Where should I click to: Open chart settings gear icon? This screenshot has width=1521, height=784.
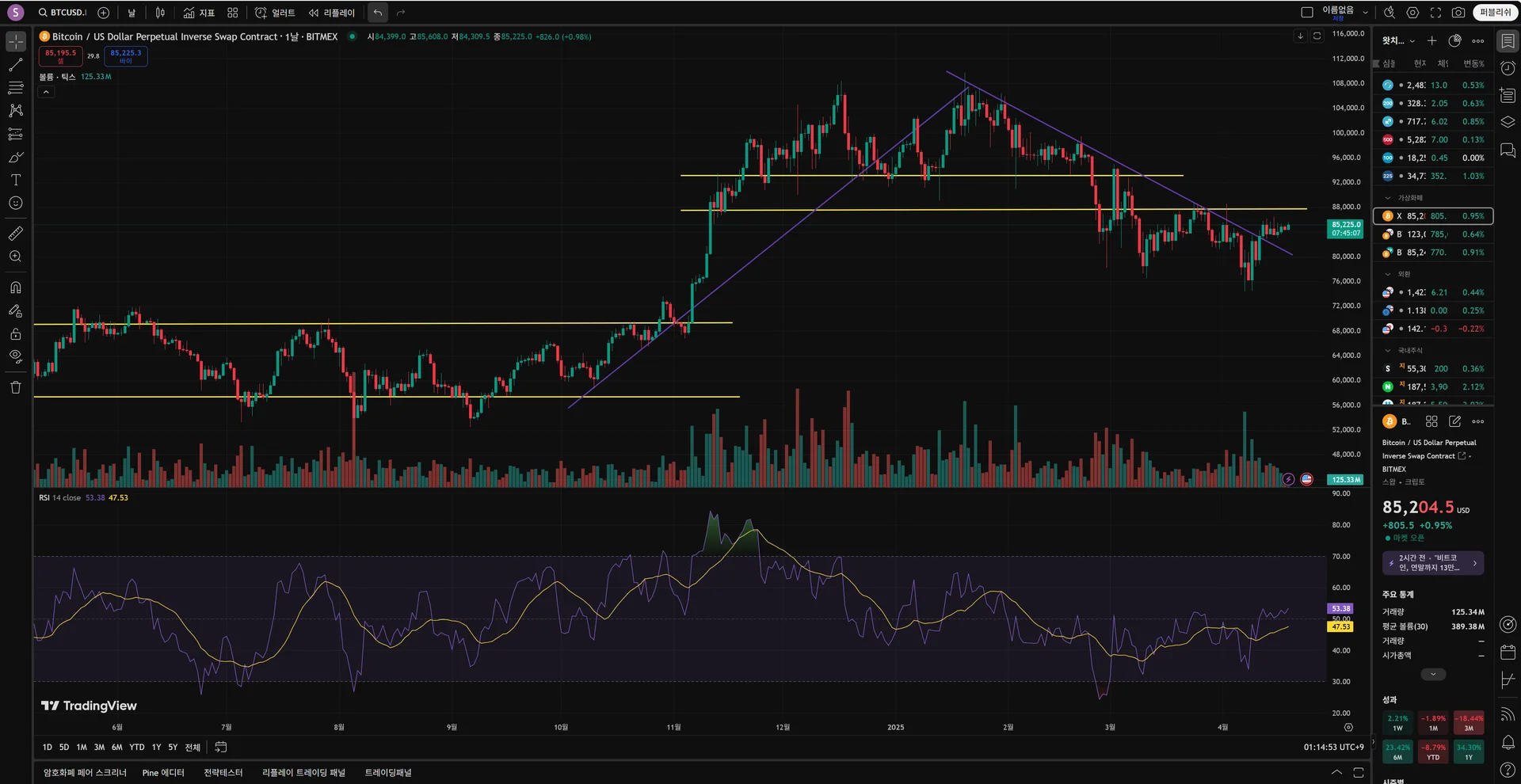[x=1412, y=13]
